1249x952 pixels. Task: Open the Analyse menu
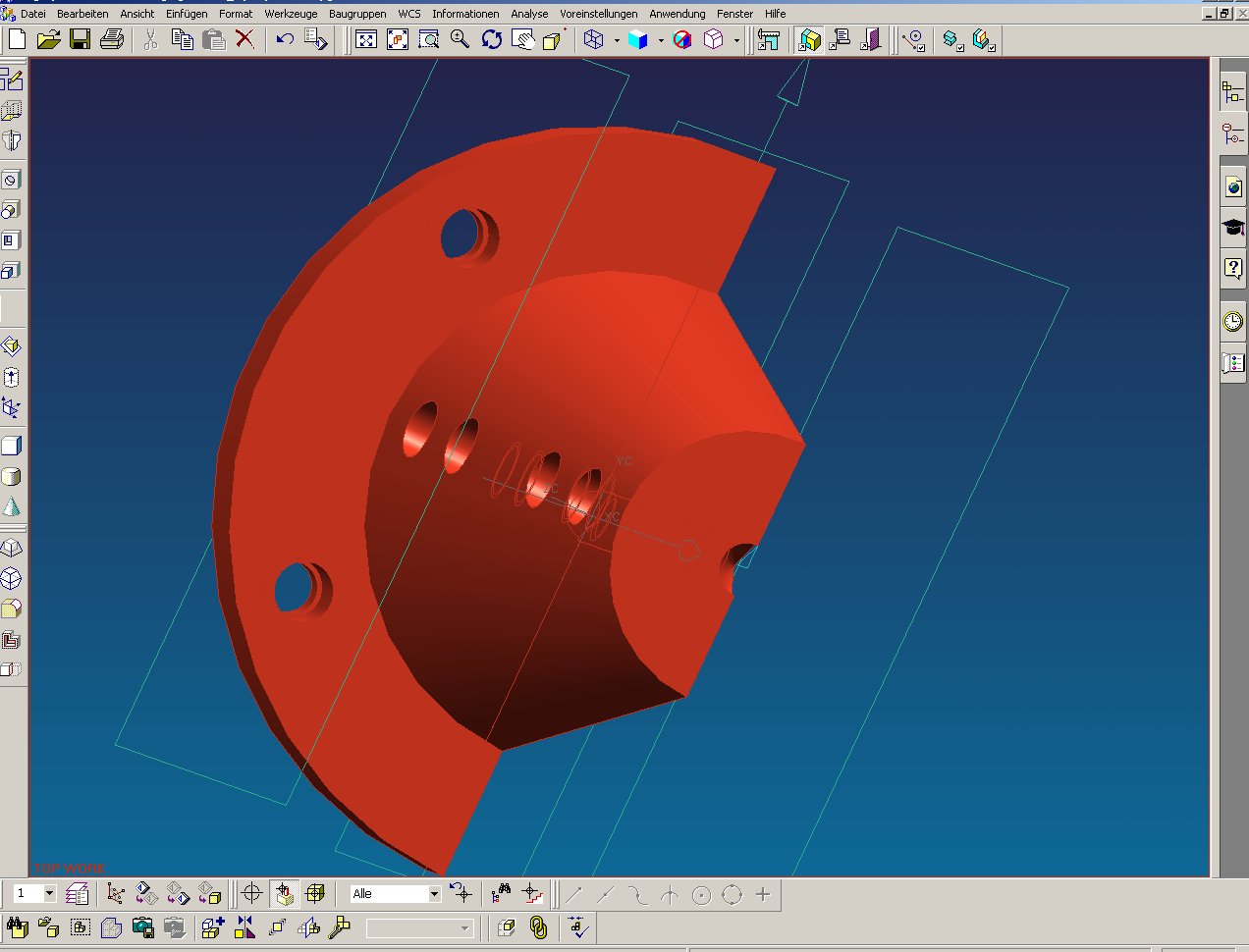[x=529, y=14]
